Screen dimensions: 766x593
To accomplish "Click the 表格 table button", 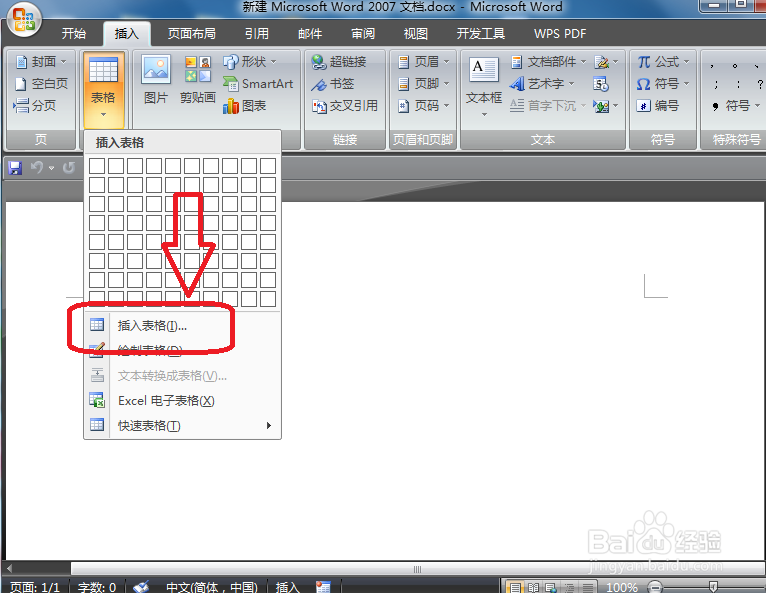I will [x=103, y=88].
